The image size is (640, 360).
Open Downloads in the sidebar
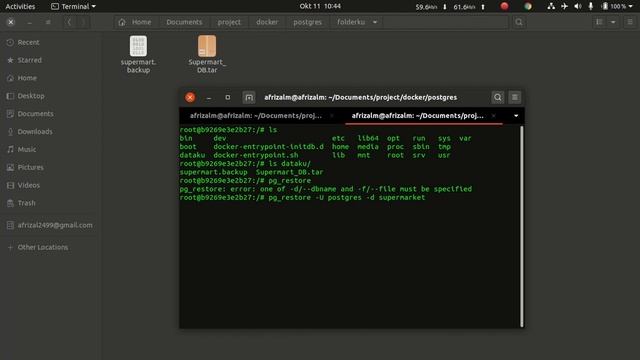pos(35,132)
